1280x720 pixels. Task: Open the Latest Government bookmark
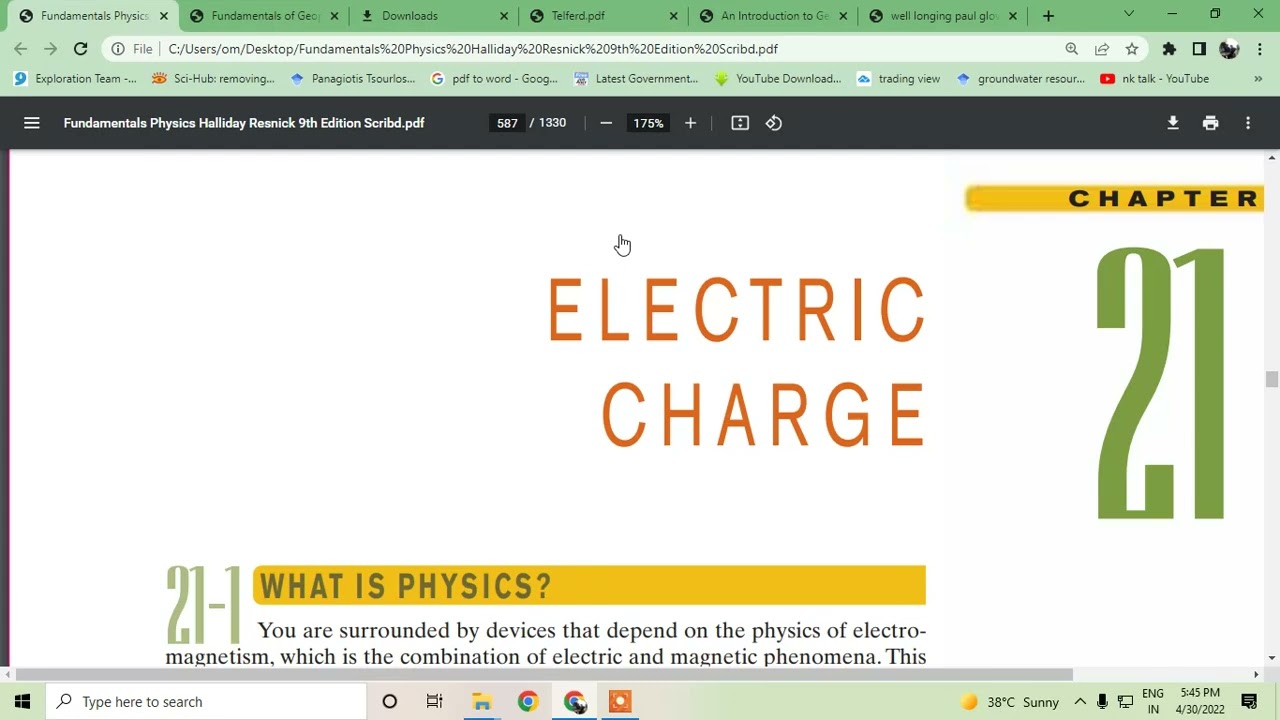pos(636,78)
